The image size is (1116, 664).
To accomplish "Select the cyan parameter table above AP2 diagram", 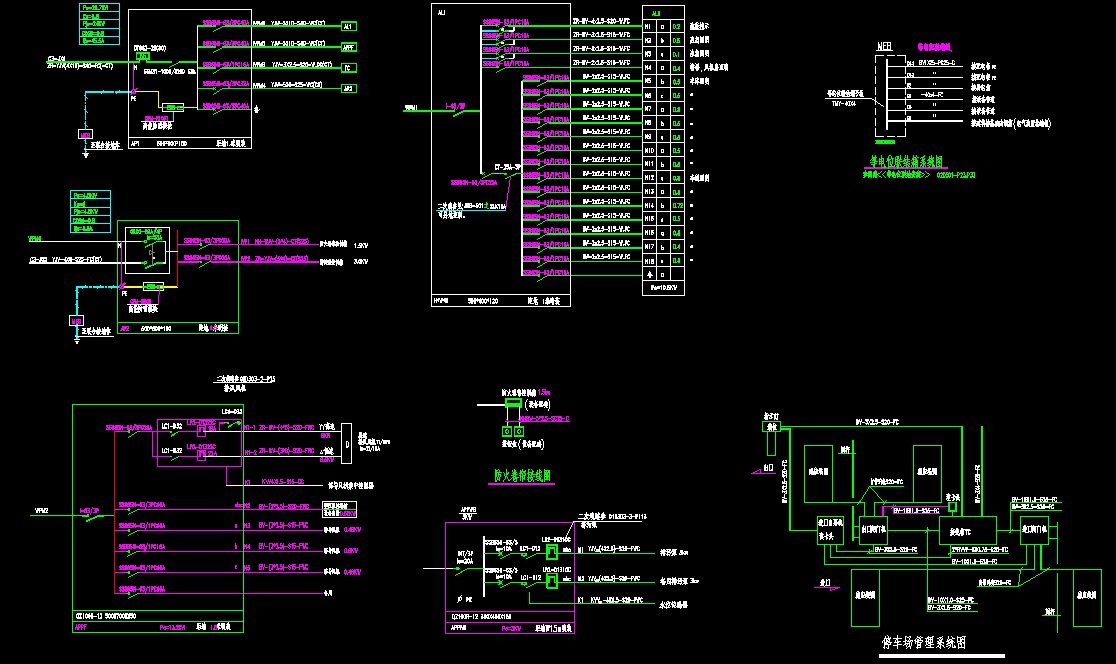I will pyautogui.click(x=89, y=210).
